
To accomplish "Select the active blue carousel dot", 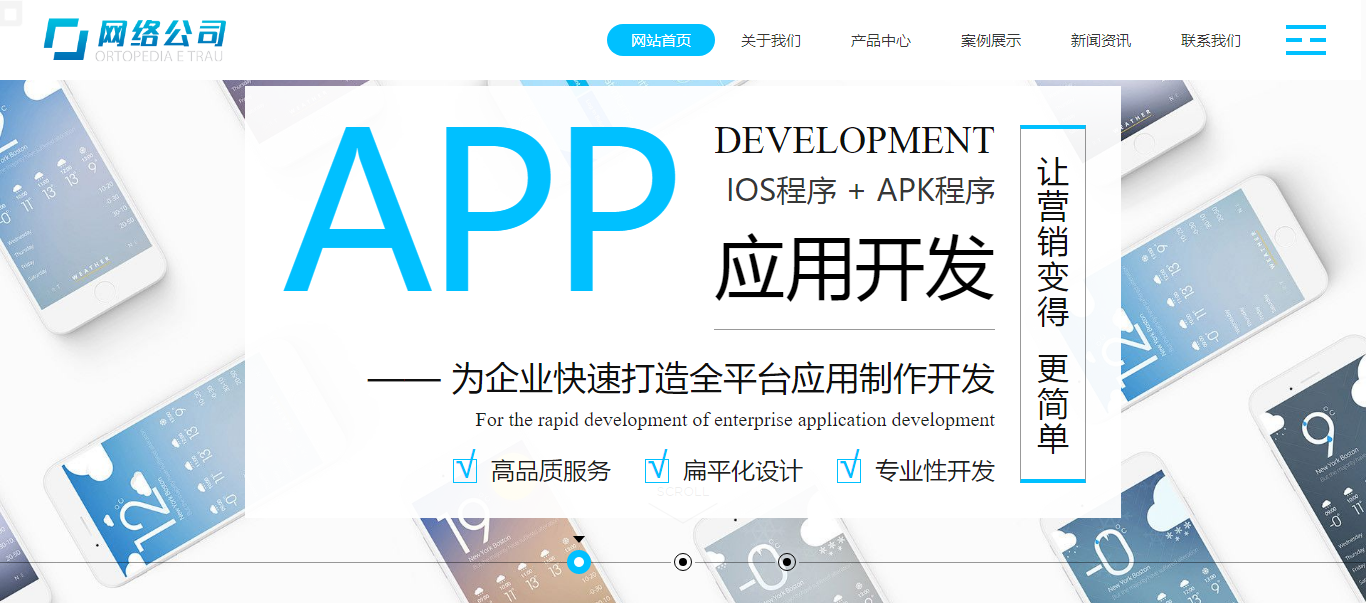I will 579,562.
